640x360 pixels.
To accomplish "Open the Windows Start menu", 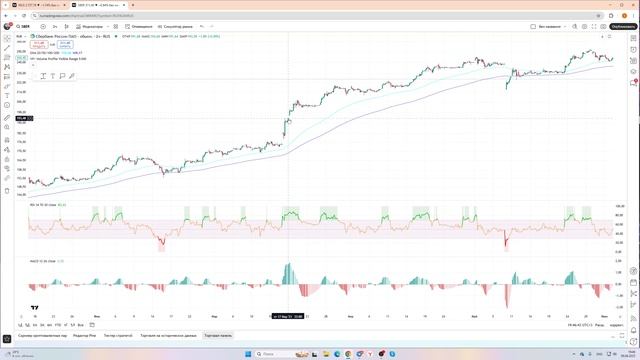I will [248, 354].
